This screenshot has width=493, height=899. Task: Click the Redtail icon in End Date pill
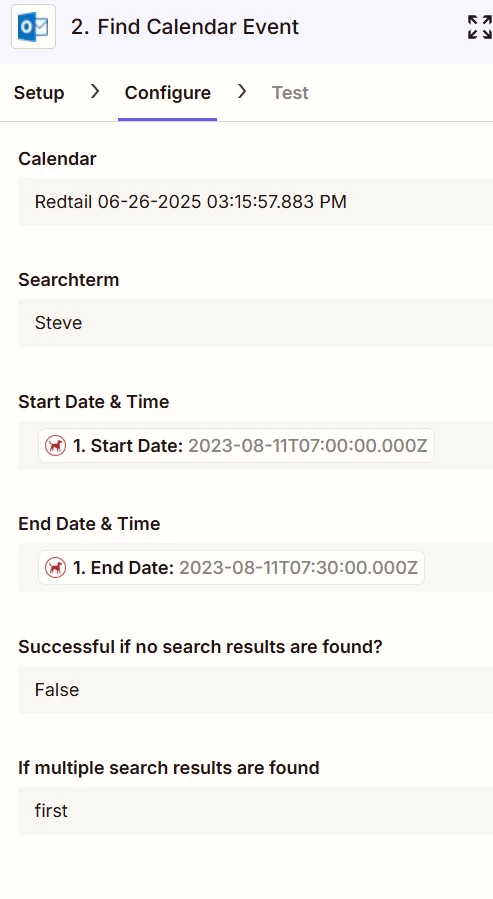coord(56,568)
